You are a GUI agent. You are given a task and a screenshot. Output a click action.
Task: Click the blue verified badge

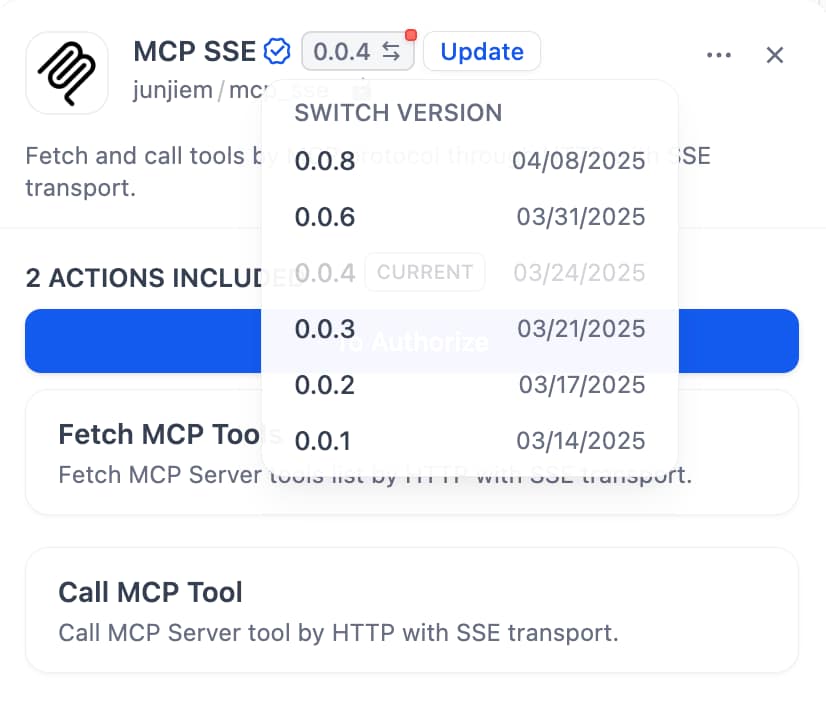[x=277, y=51]
